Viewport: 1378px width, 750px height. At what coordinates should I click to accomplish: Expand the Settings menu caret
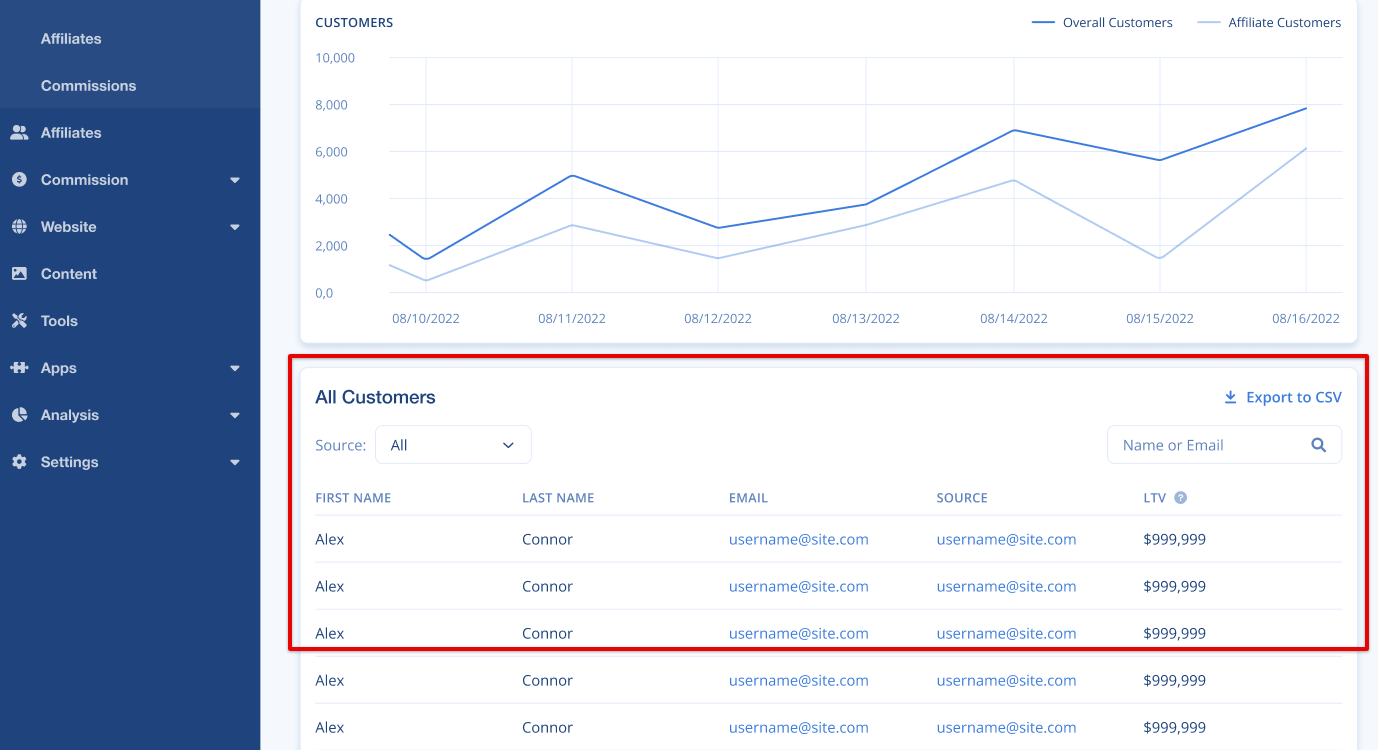235,462
